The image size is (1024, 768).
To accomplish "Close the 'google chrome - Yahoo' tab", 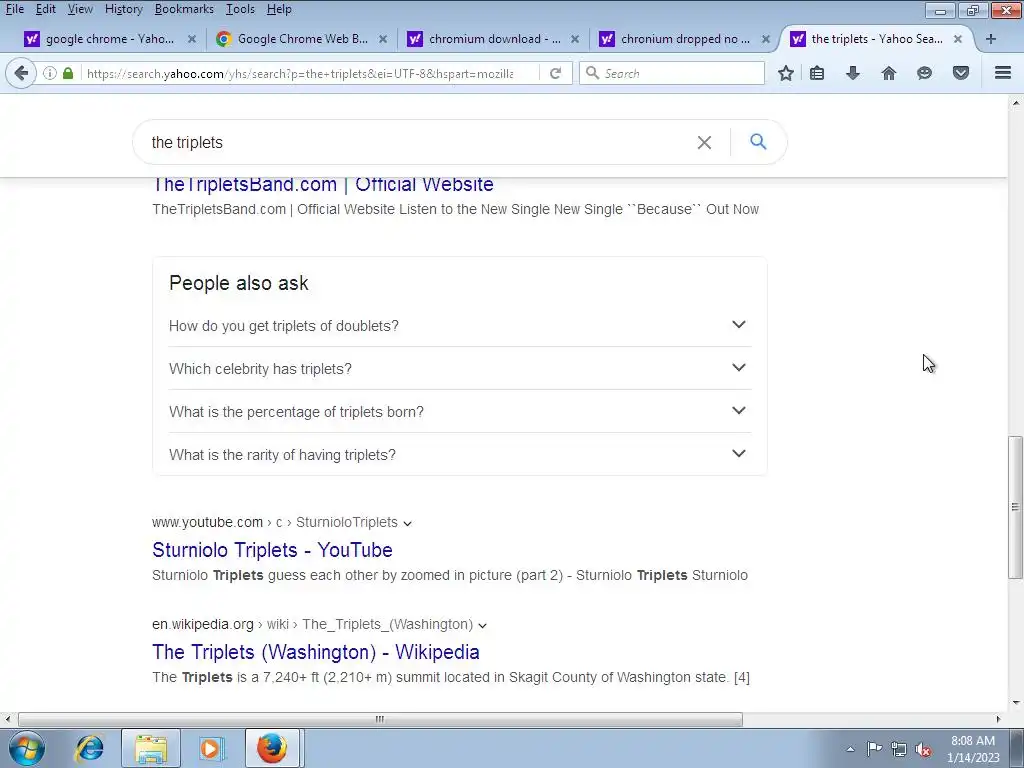I will point(191,39).
